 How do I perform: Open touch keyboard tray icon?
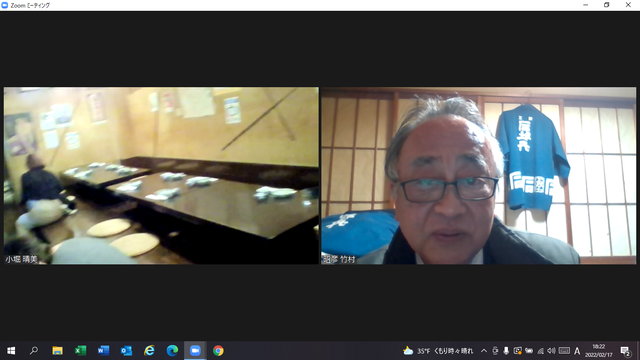coord(564,351)
